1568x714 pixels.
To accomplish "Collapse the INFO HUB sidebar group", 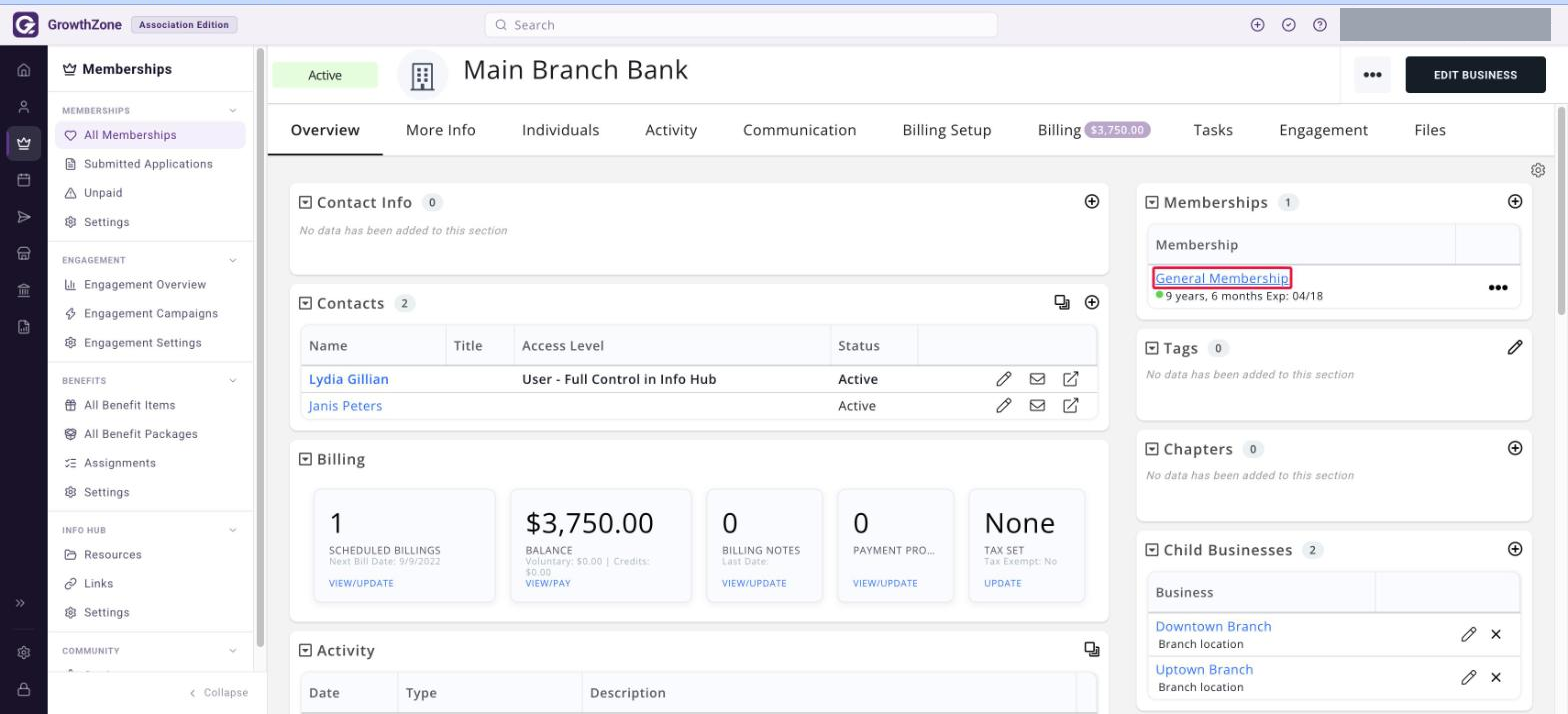I will click(x=233, y=530).
